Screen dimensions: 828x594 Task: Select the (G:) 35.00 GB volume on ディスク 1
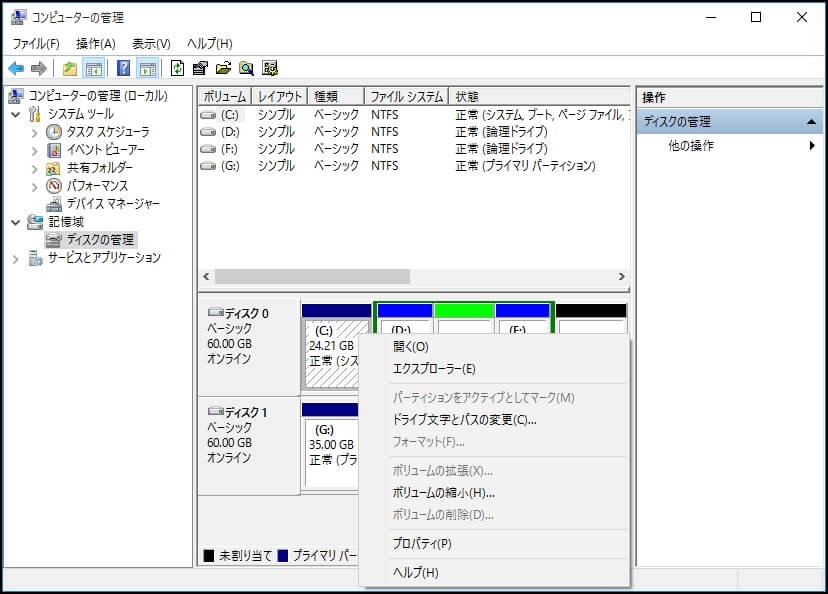(x=330, y=433)
